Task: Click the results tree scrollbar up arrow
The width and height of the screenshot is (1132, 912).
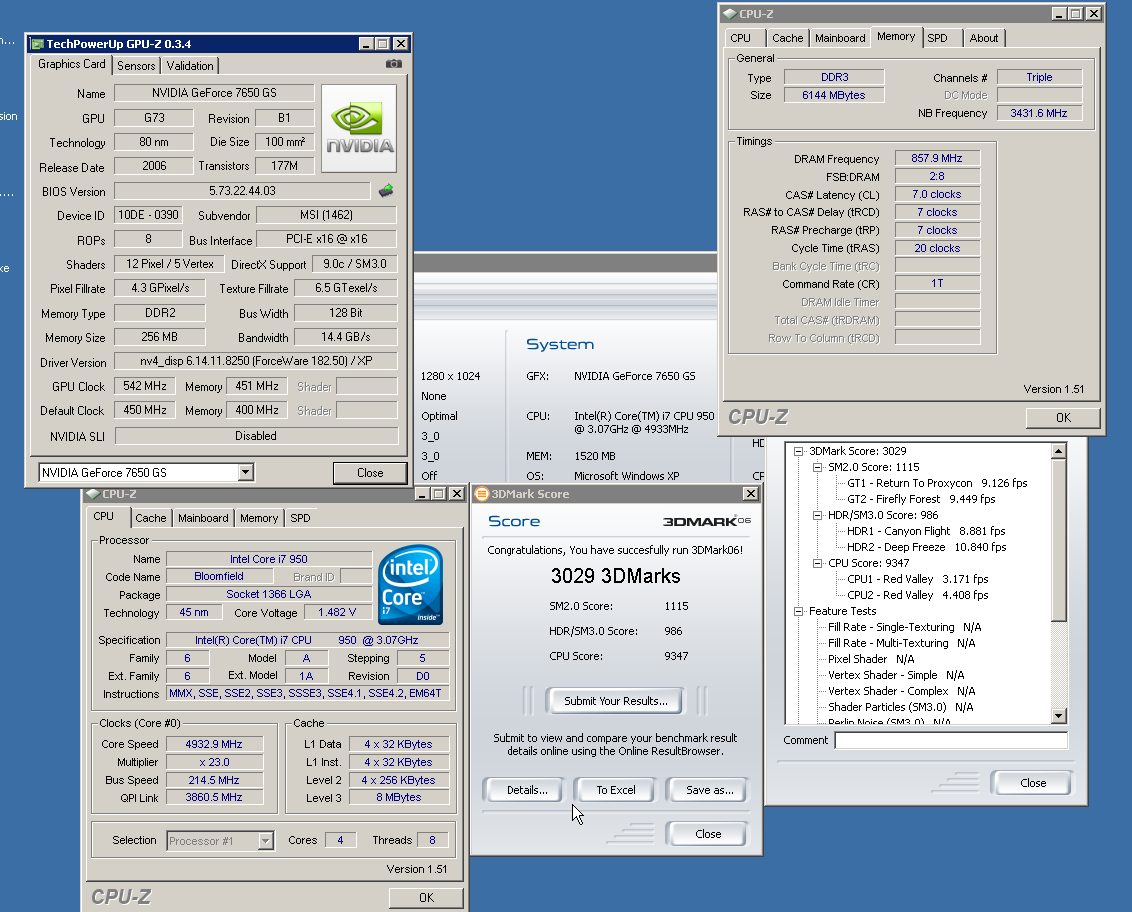Action: [x=1058, y=451]
